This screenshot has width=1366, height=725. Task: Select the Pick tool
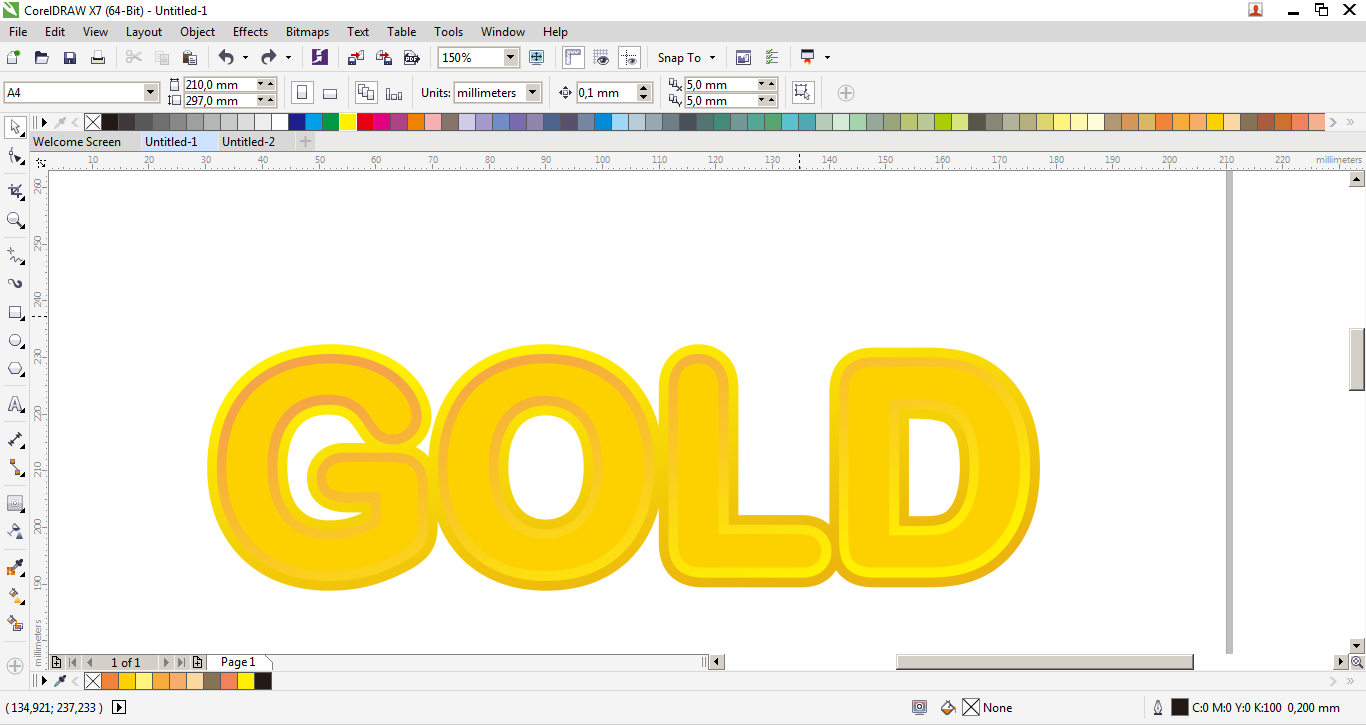pos(14,127)
